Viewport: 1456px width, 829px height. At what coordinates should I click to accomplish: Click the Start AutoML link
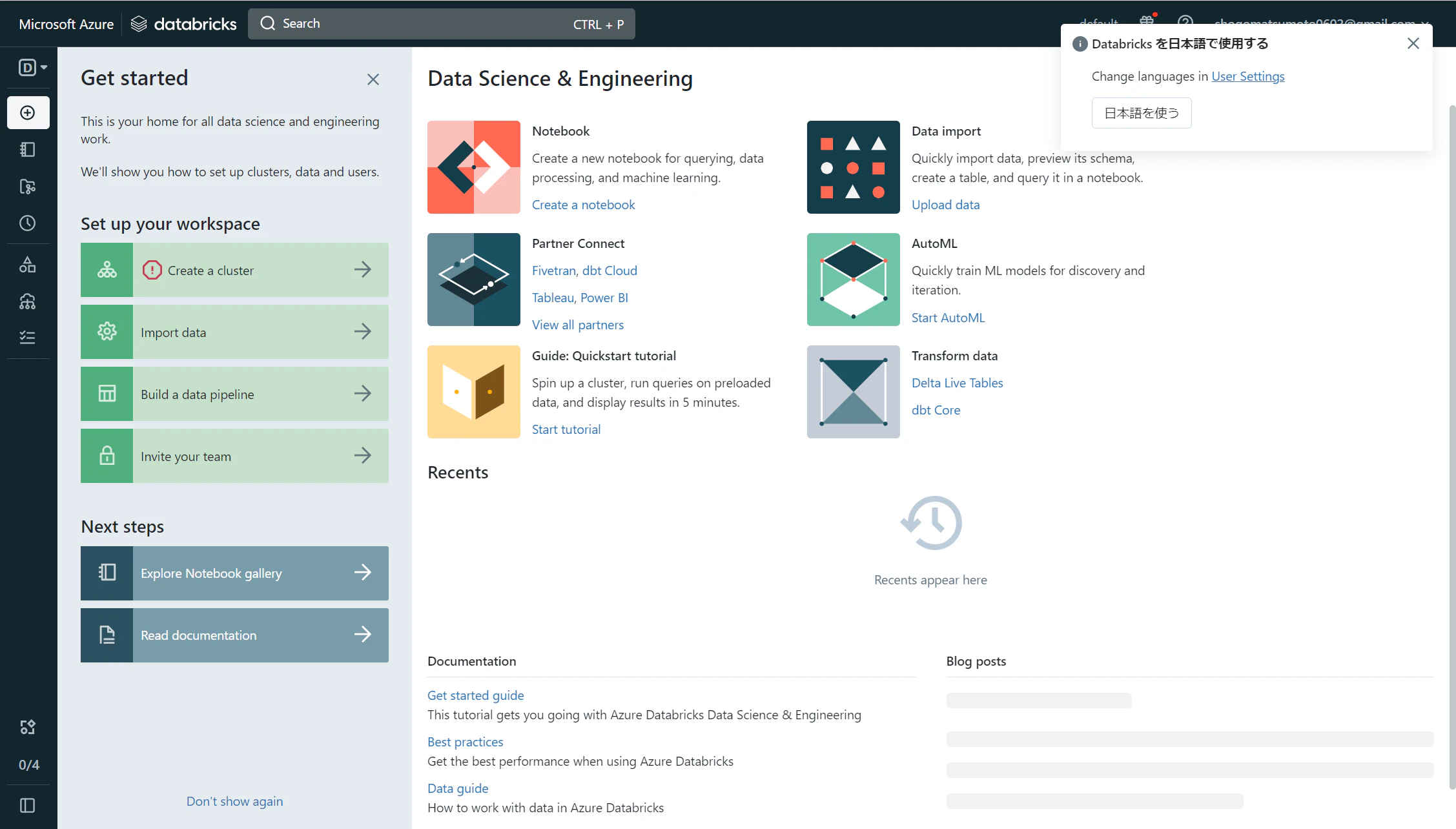[x=948, y=318]
